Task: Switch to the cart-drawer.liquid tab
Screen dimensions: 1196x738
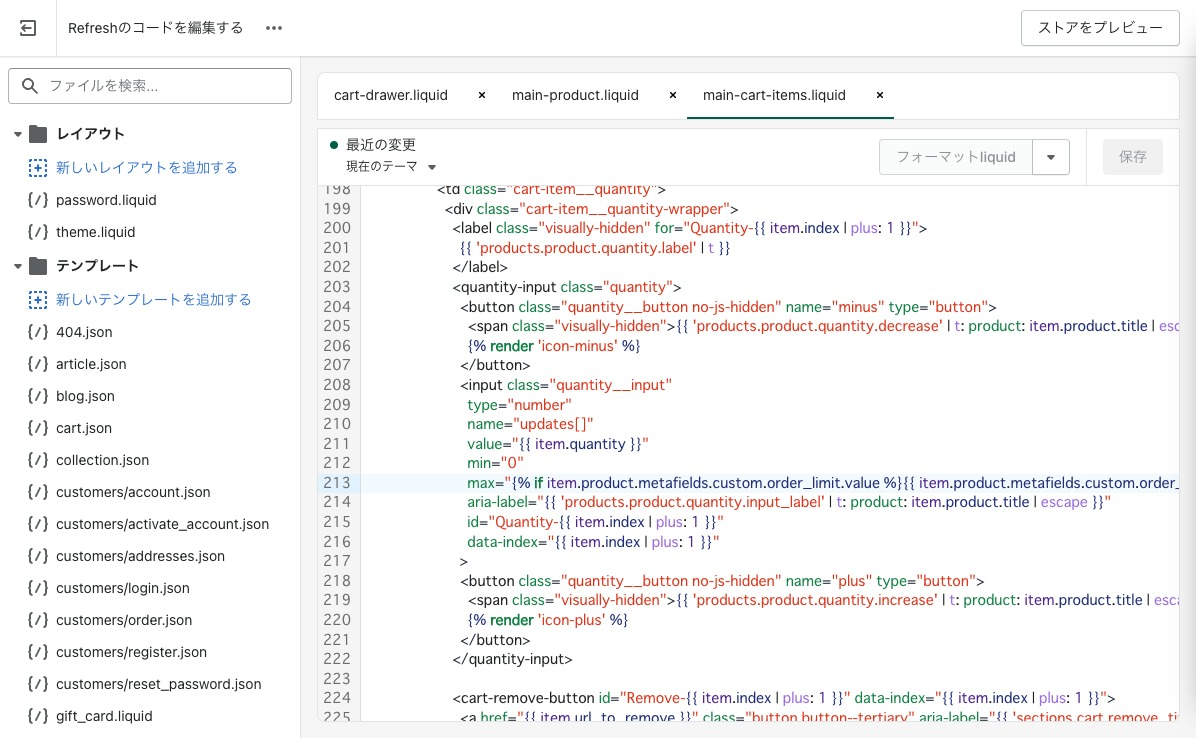Action: coord(391,95)
